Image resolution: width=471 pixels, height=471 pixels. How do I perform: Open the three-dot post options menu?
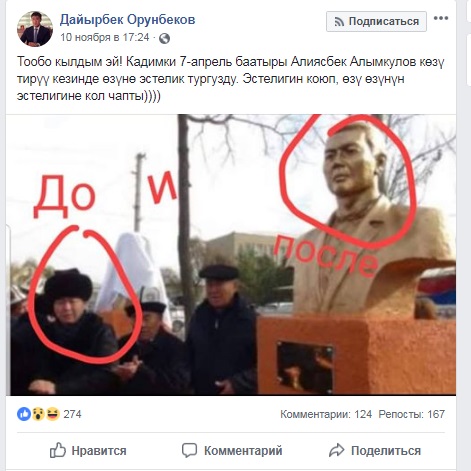pyautogui.click(x=441, y=18)
